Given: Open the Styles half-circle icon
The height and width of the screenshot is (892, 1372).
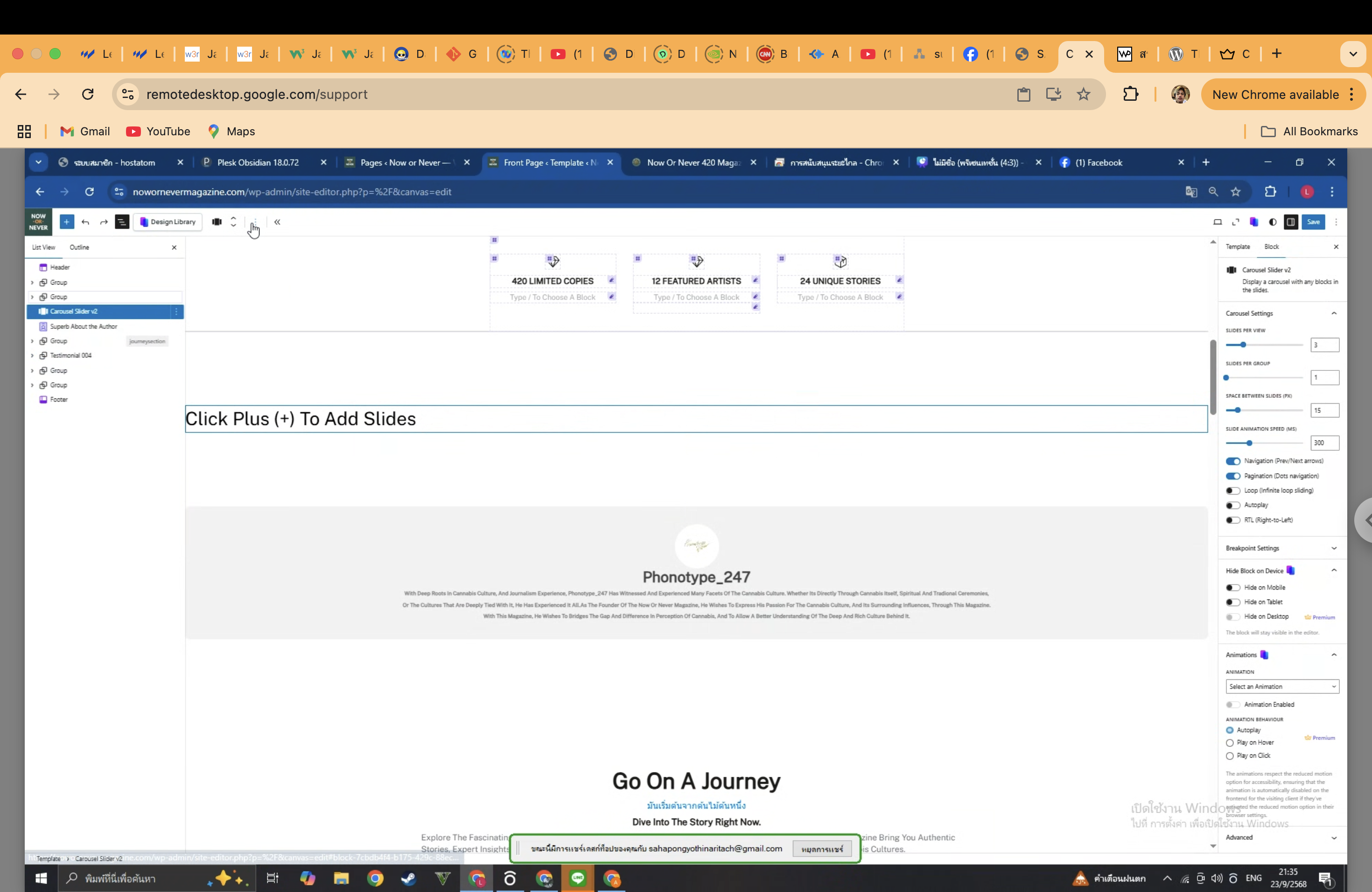Looking at the screenshot, I should coord(1273,222).
